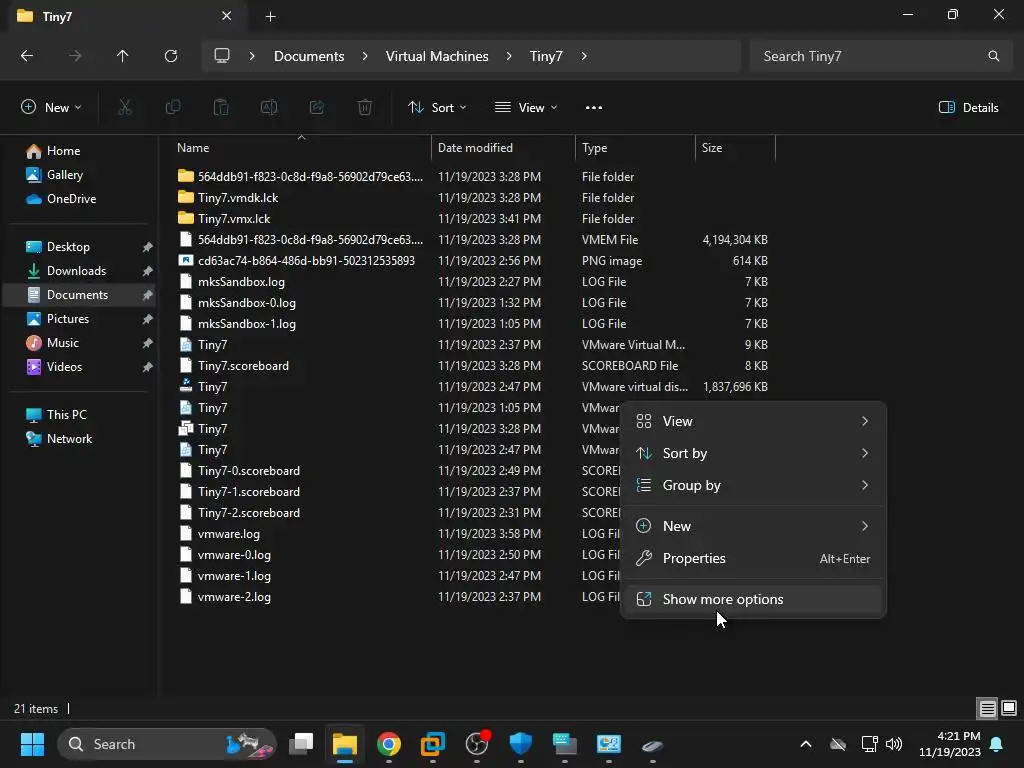Sort by Size column header
This screenshot has height=768, width=1024.
coord(735,148)
